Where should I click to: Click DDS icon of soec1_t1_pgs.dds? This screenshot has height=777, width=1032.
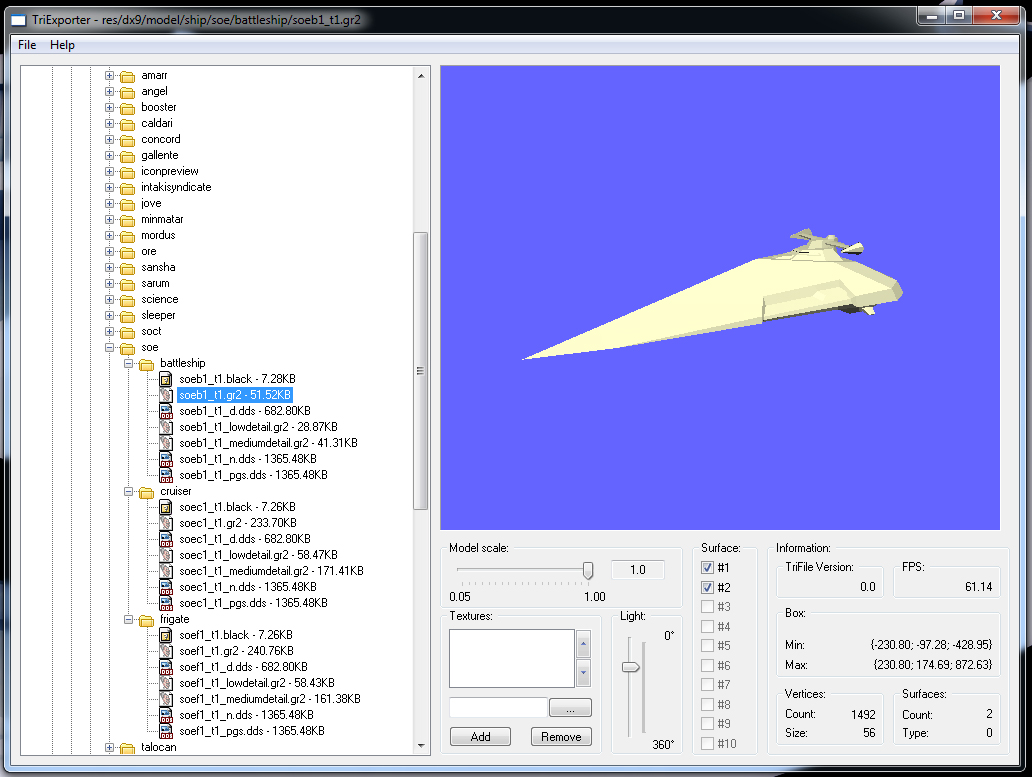pyautogui.click(x=166, y=603)
